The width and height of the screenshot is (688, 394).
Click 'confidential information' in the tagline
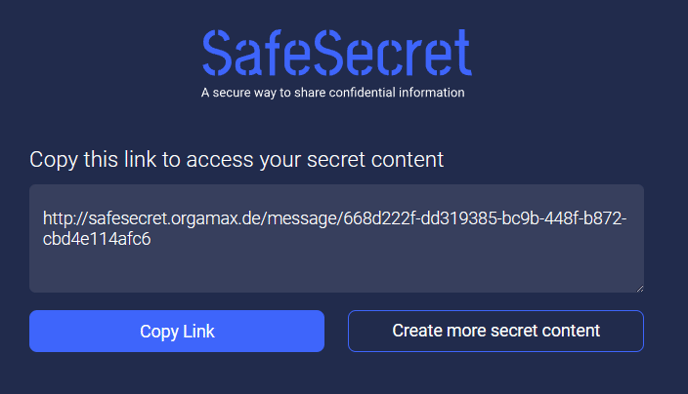[x=397, y=93]
